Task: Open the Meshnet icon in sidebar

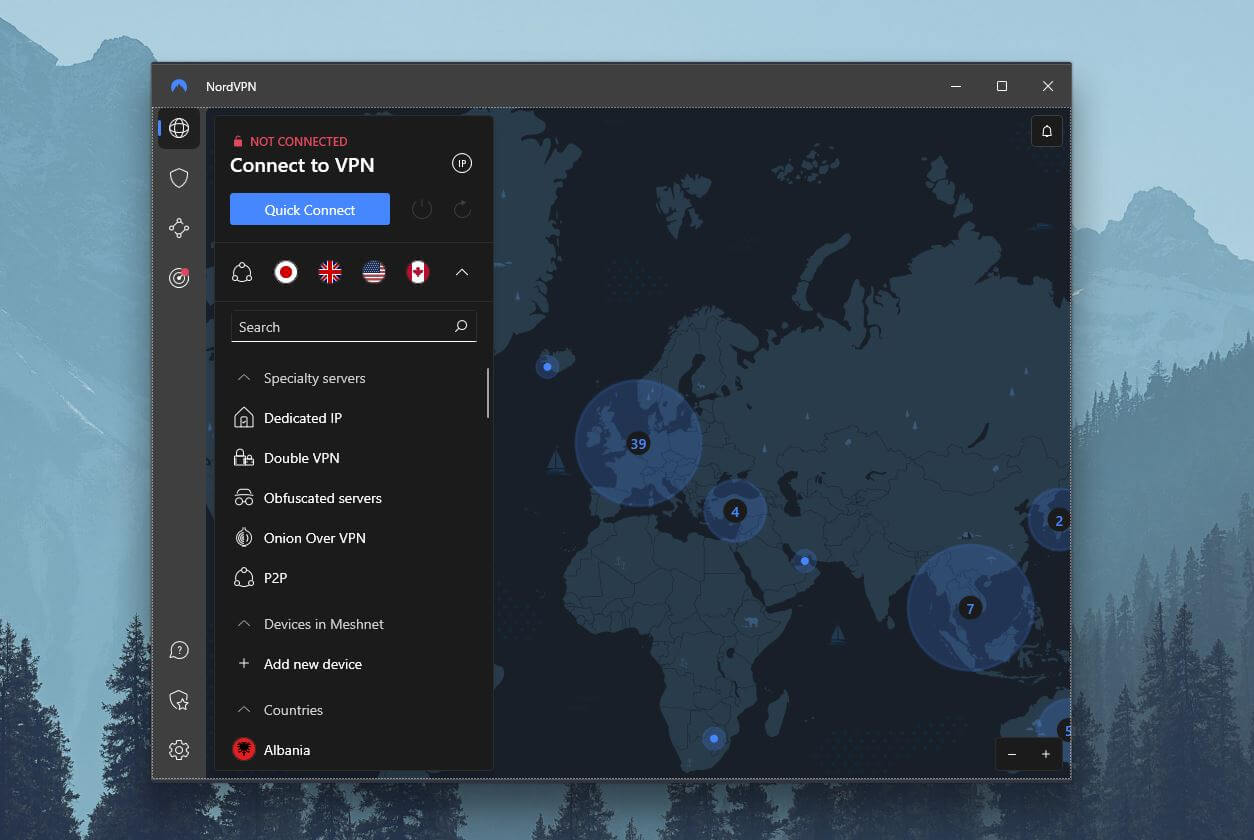Action: click(179, 228)
